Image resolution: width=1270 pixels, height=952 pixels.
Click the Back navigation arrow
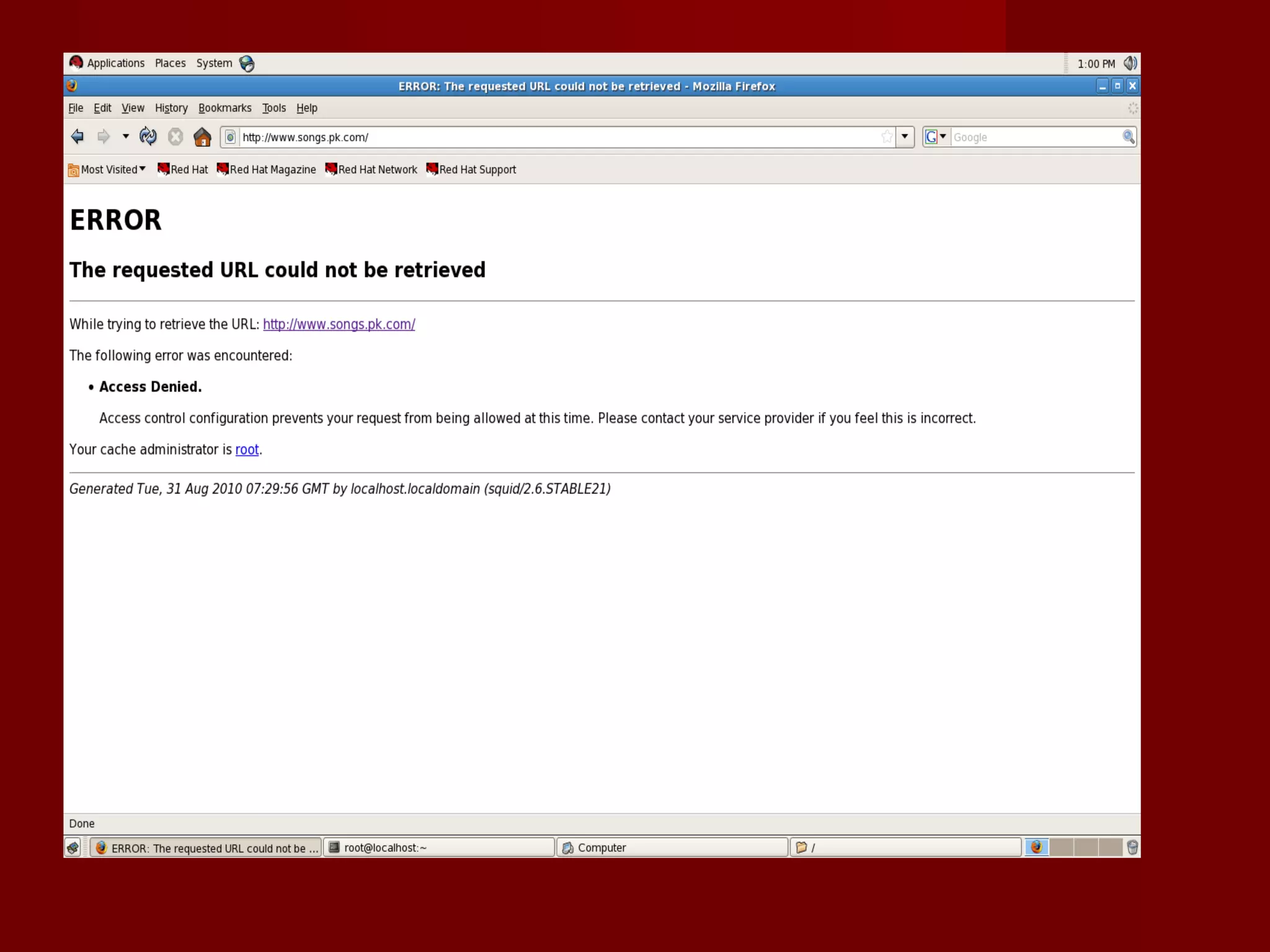click(78, 136)
